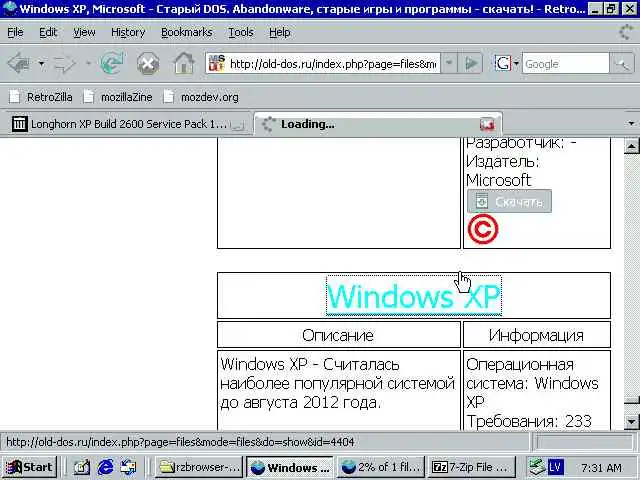Click the status bar URL text
Screen dimensions: 640x480
pyautogui.click(x=180, y=442)
